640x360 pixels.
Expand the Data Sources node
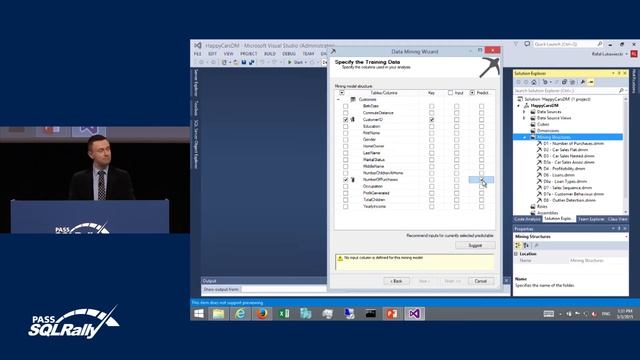(x=524, y=111)
